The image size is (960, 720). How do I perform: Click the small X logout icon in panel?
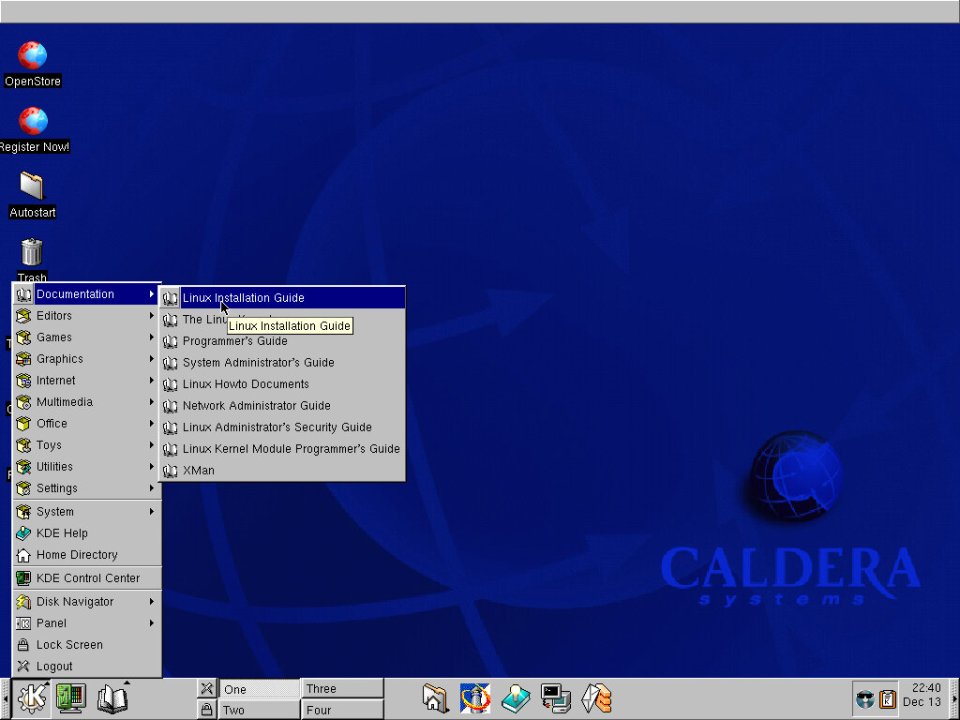click(x=206, y=688)
